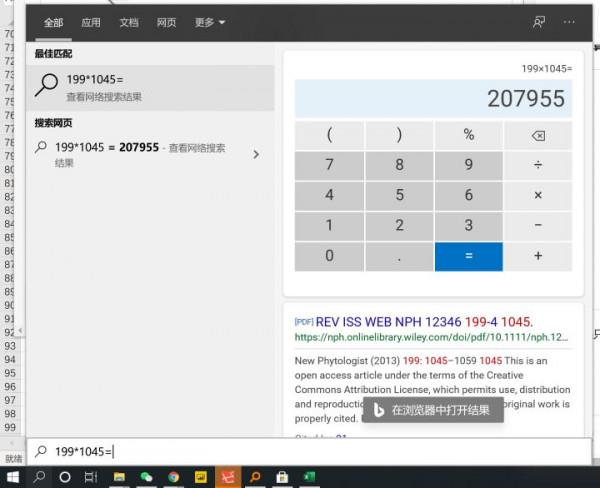This screenshot has height=488, width=600.
Task: Open the 应用 search tab
Action: click(x=91, y=23)
